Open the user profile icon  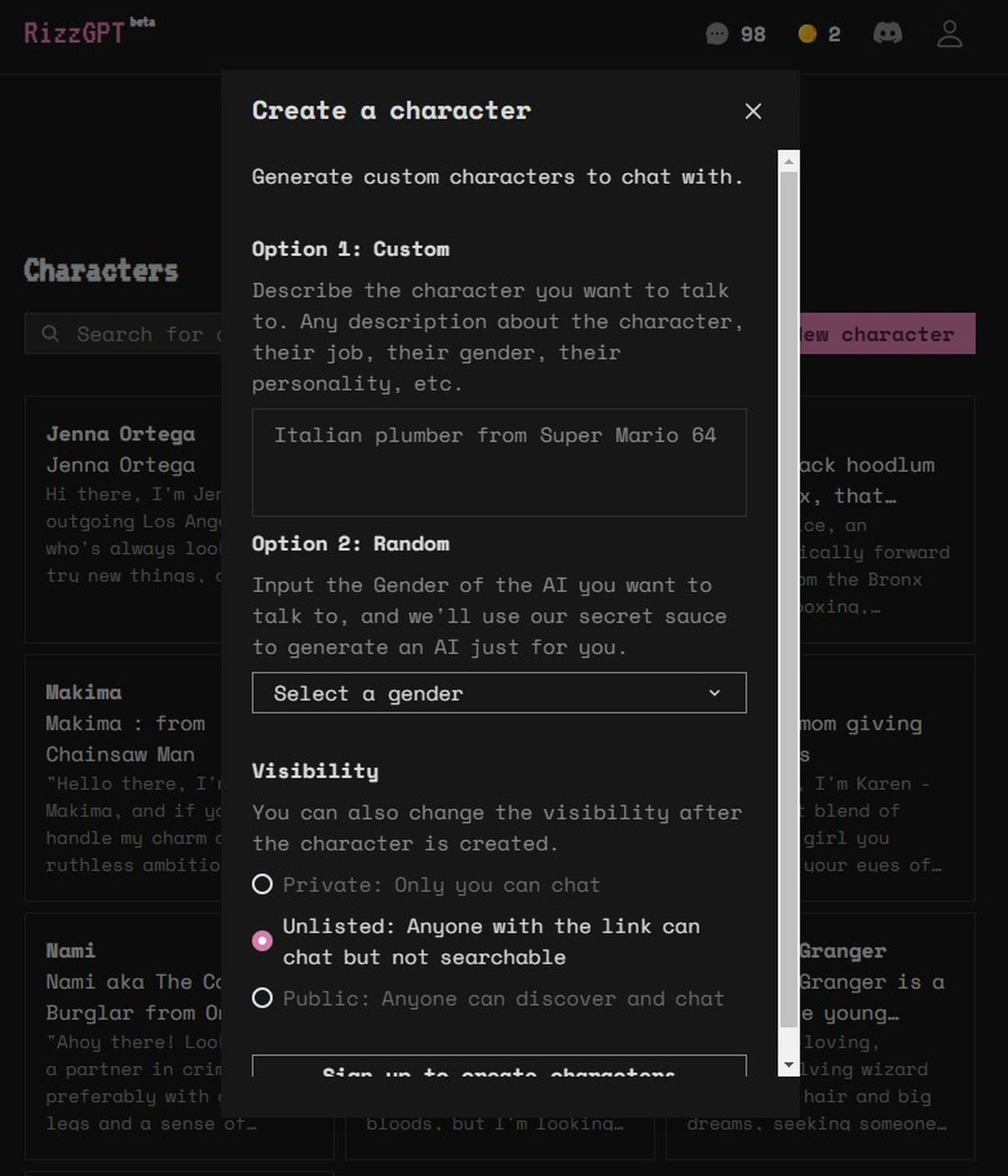[x=950, y=34]
